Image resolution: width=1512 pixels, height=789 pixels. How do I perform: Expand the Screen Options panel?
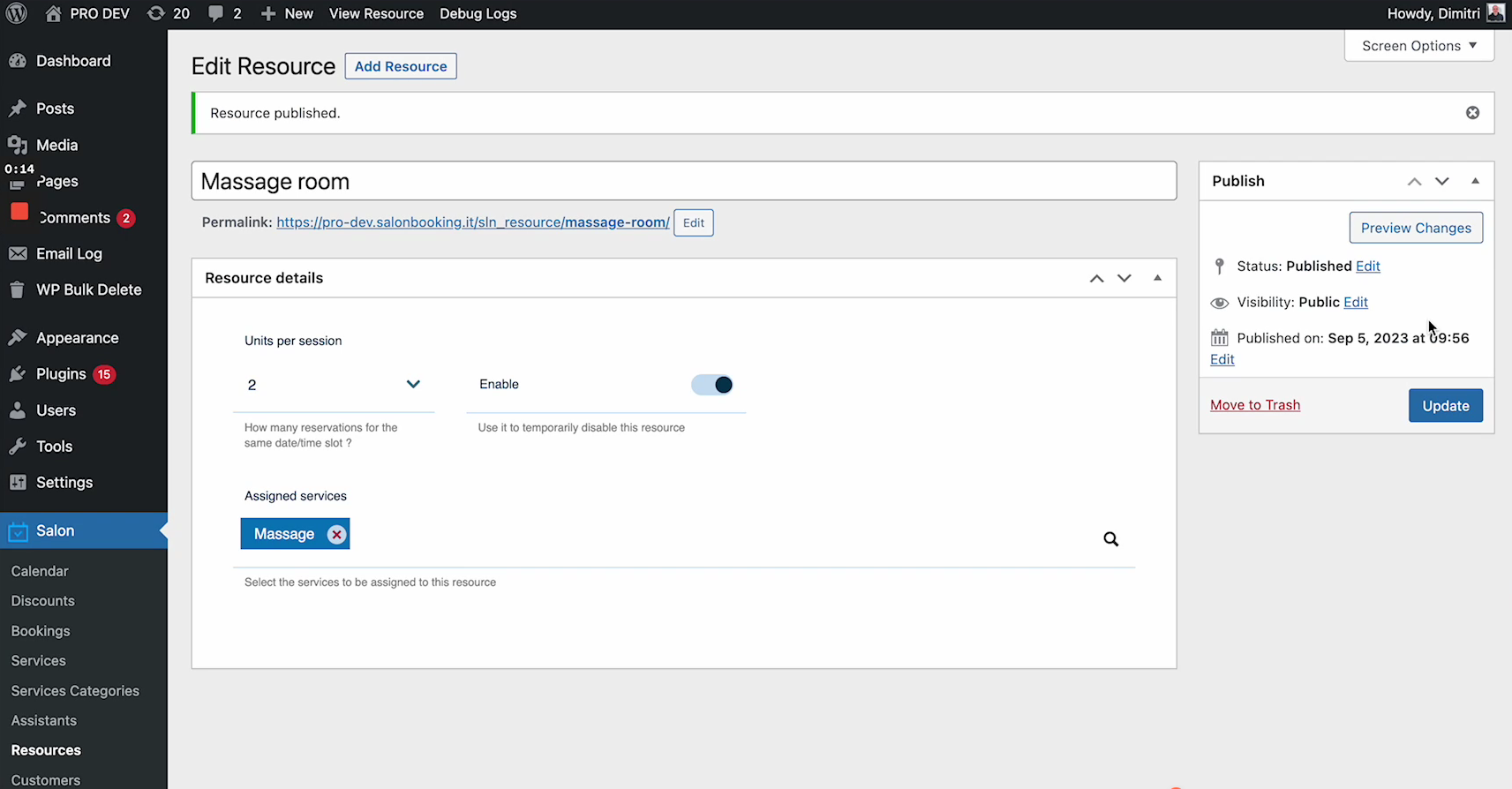[x=1418, y=46]
